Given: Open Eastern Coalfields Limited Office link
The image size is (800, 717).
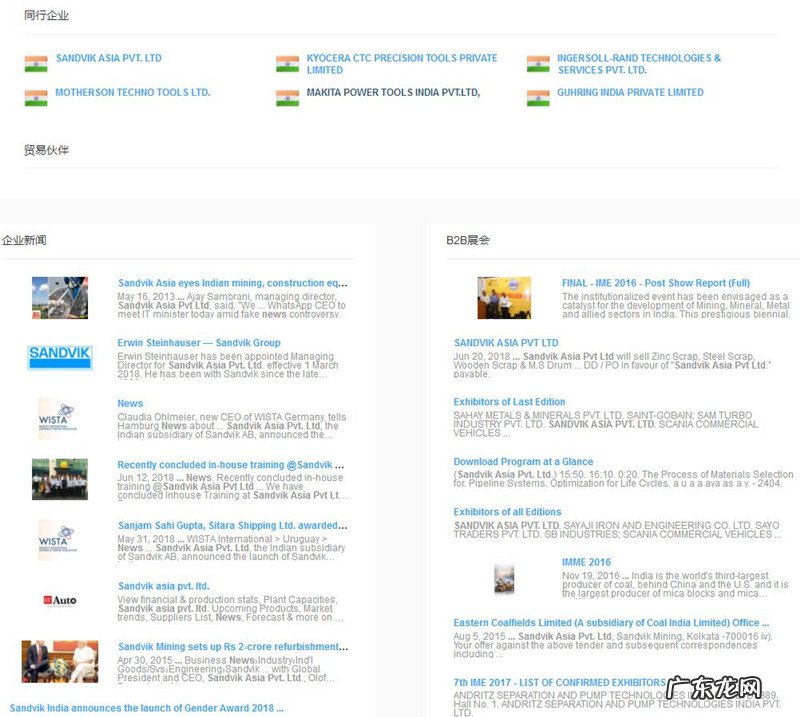Looking at the screenshot, I should point(611,623).
